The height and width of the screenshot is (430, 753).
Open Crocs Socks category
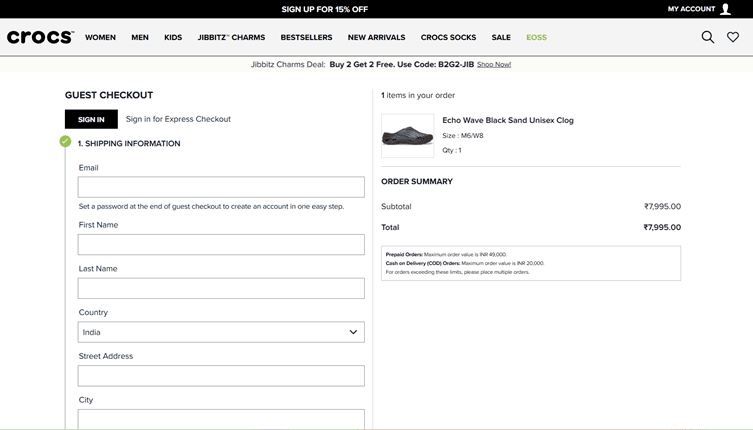coord(449,37)
